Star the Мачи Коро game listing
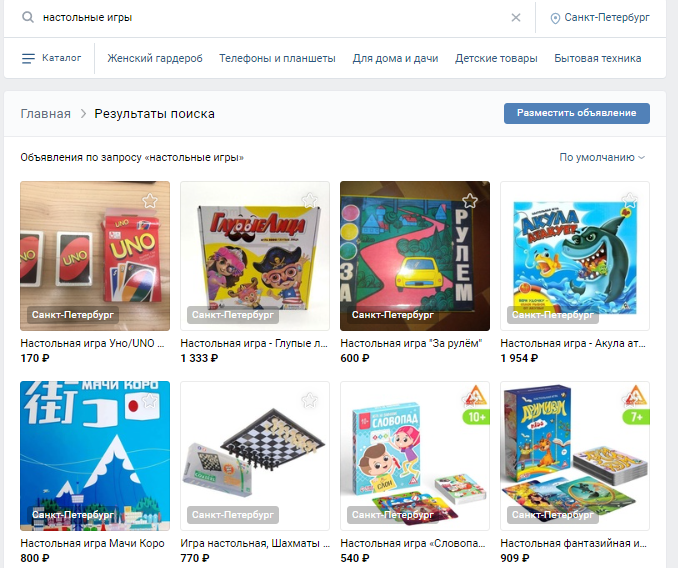This screenshot has width=678, height=568. pyautogui.click(x=150, y=401)
